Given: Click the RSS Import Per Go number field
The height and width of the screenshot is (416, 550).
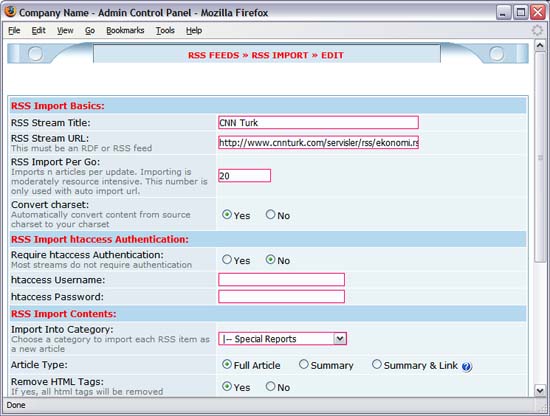Looking at the screenshot, I should click(244, 175).
